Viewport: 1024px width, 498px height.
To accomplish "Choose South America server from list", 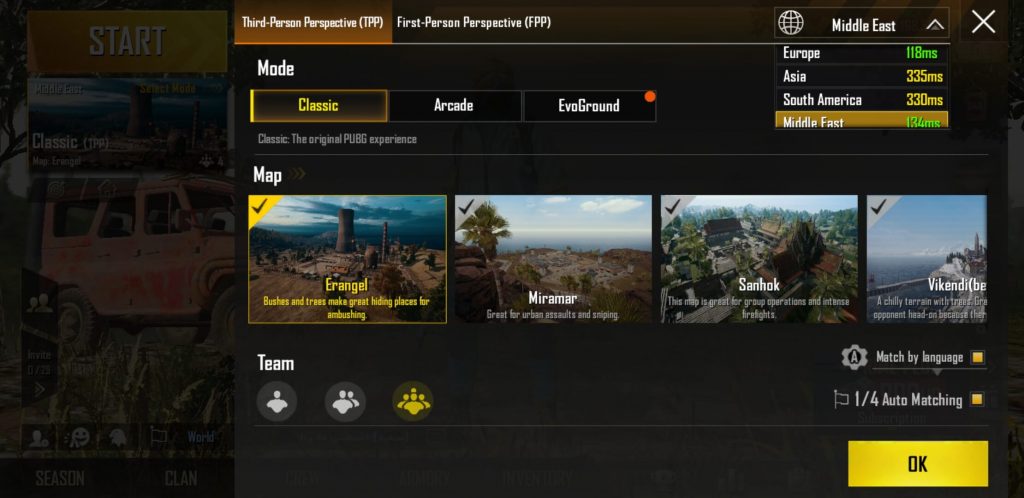I will (862, 100).
